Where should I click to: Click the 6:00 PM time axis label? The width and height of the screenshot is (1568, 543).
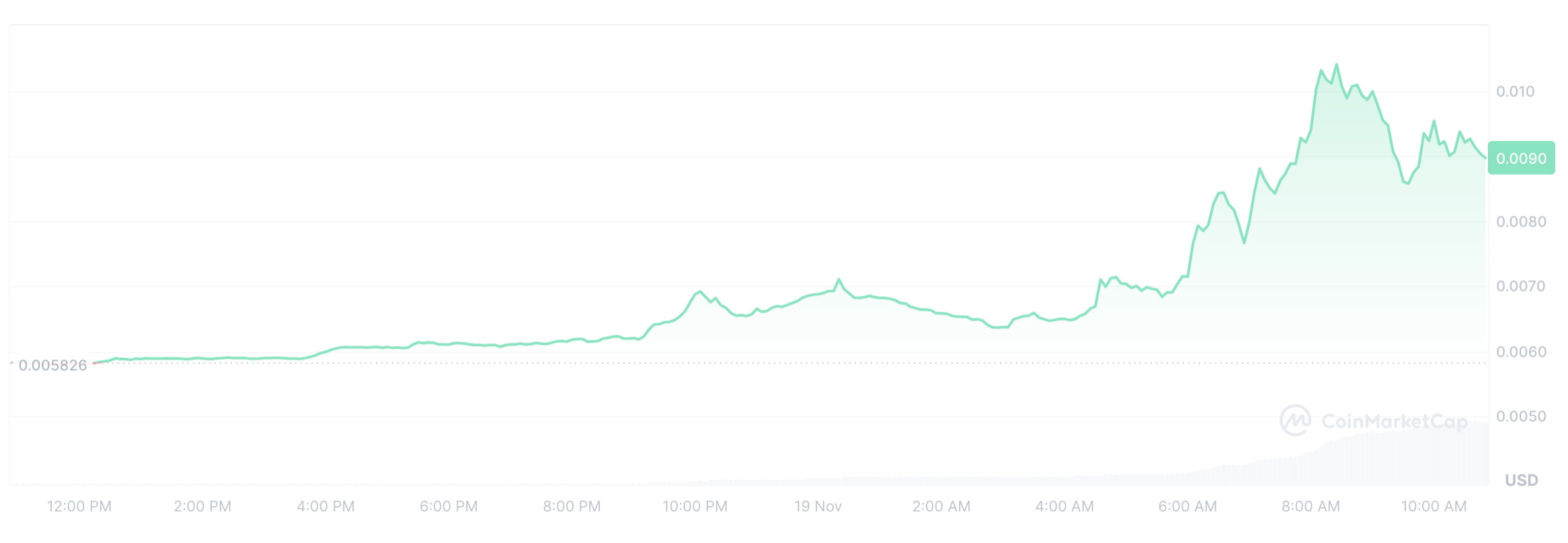coord(448,507)
